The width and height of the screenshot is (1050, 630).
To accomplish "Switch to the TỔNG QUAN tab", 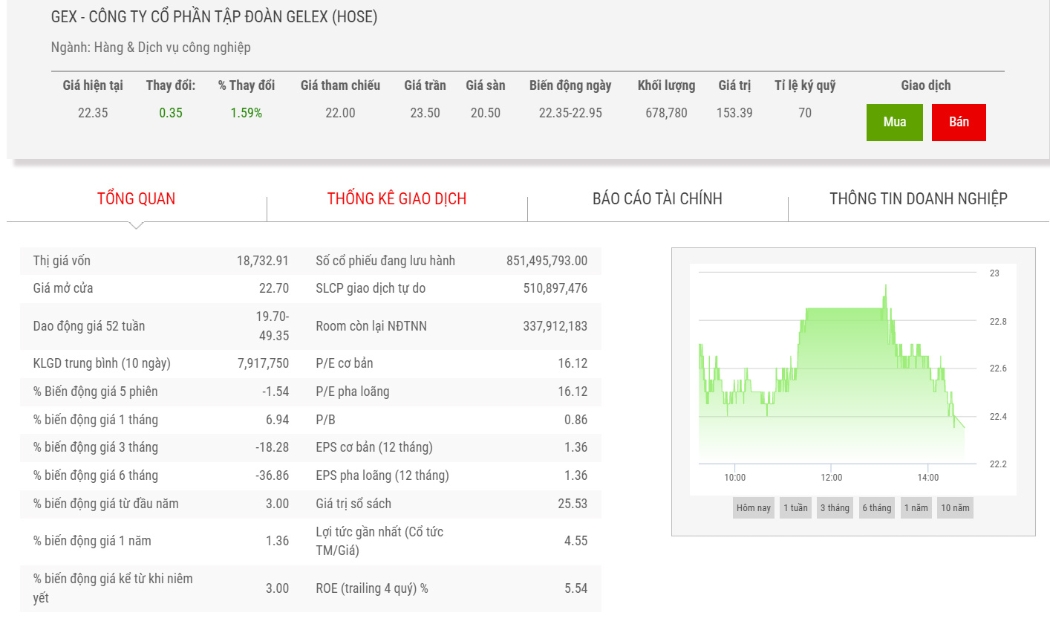I will point(136,198).
